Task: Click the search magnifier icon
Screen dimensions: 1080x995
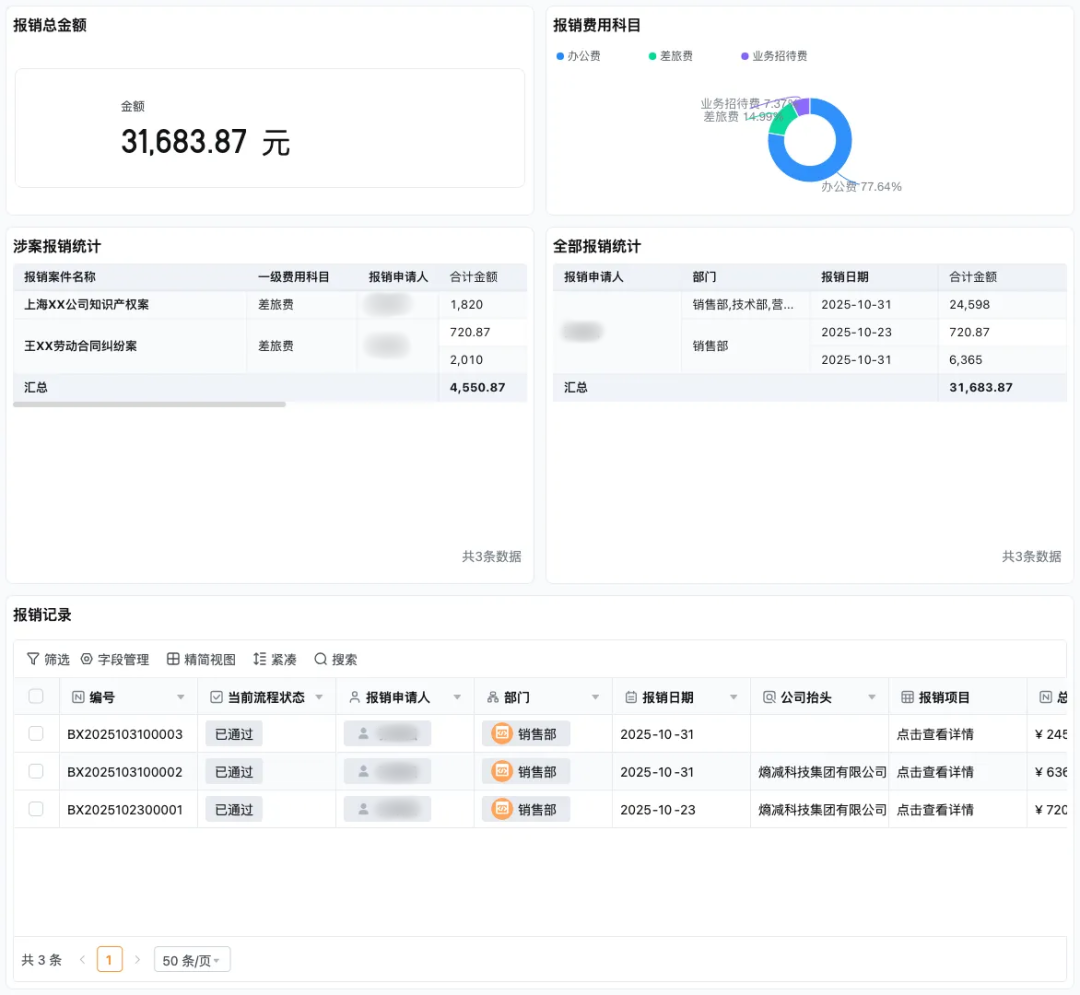Action: coord(321,659)
